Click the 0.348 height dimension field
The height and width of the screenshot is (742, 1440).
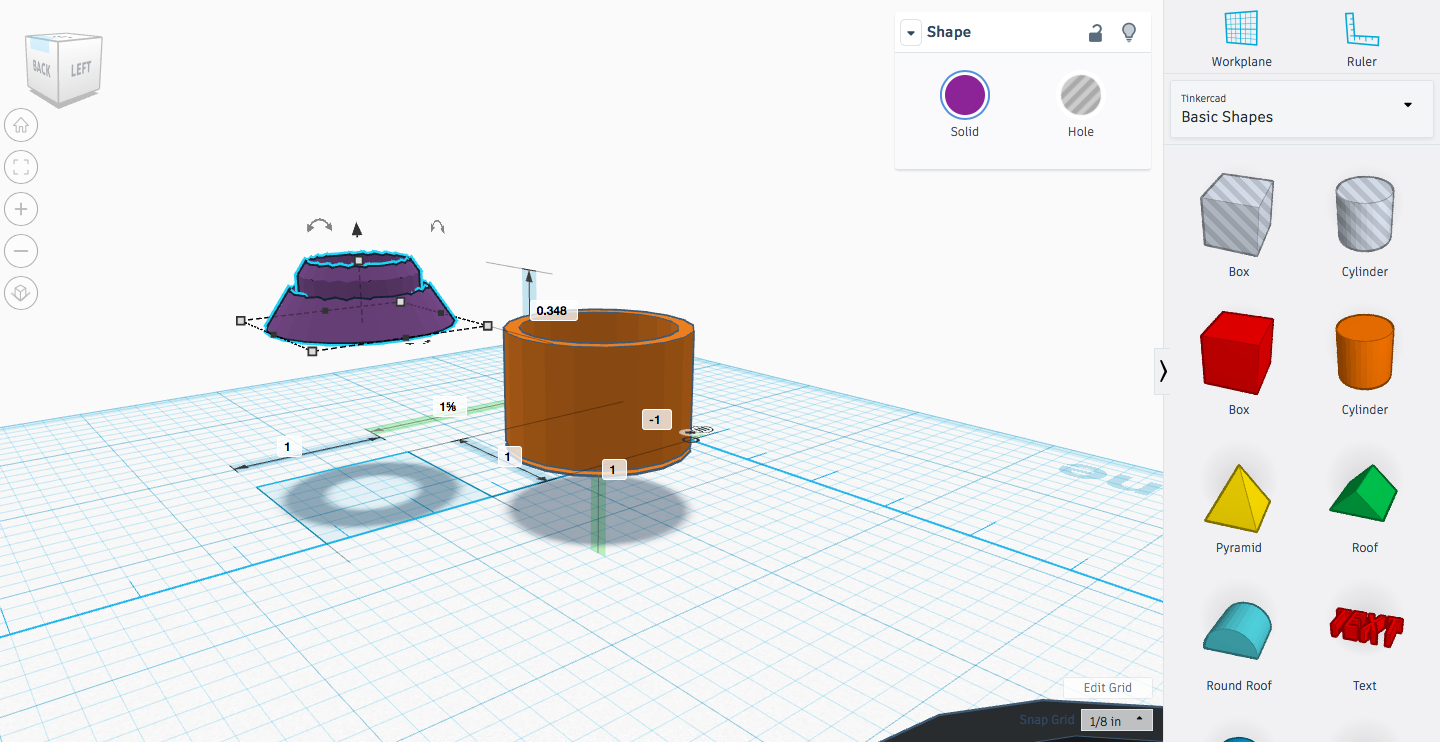(x=552, y=311)
